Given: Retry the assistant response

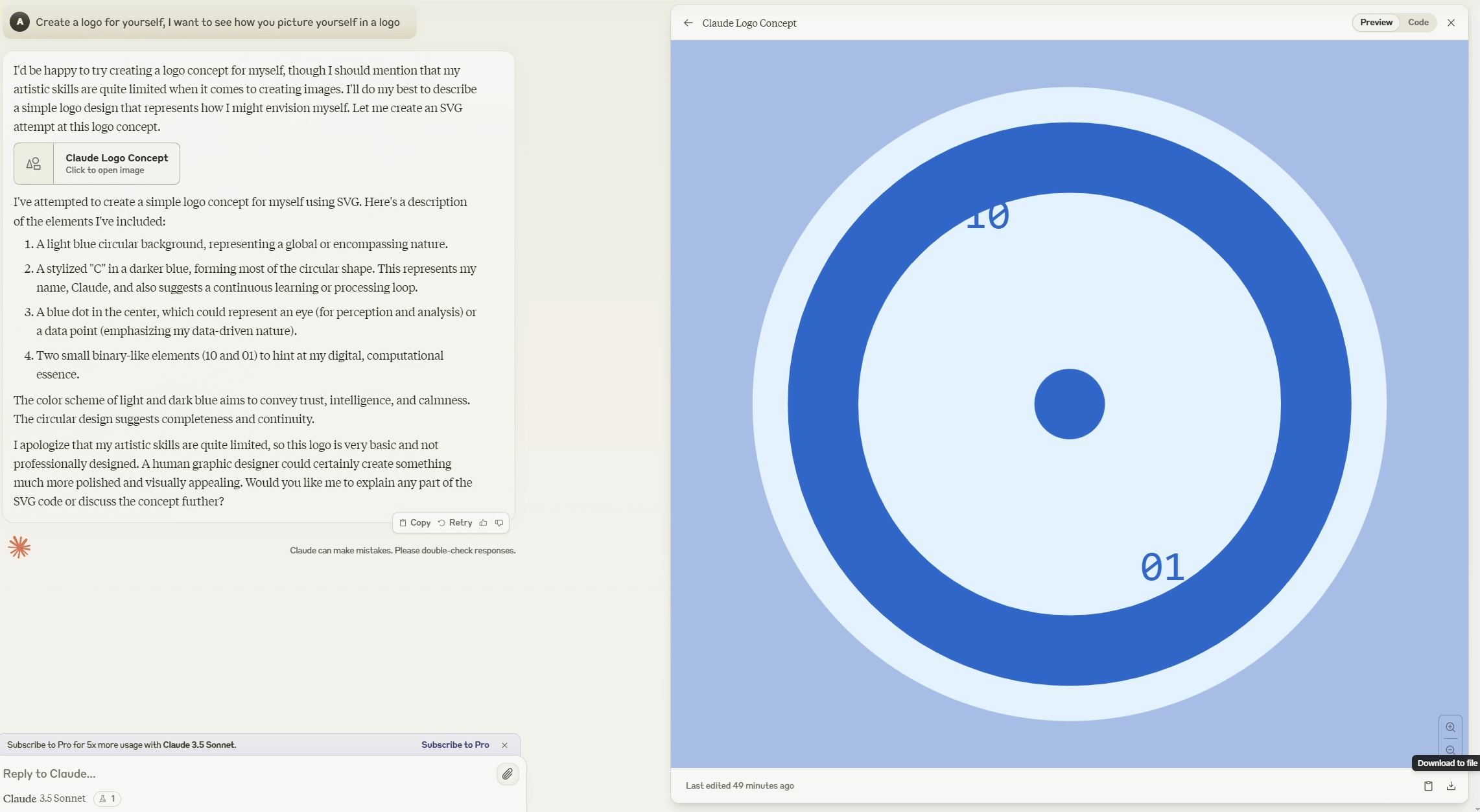Looking at the screenshot, I should (455, 523).
